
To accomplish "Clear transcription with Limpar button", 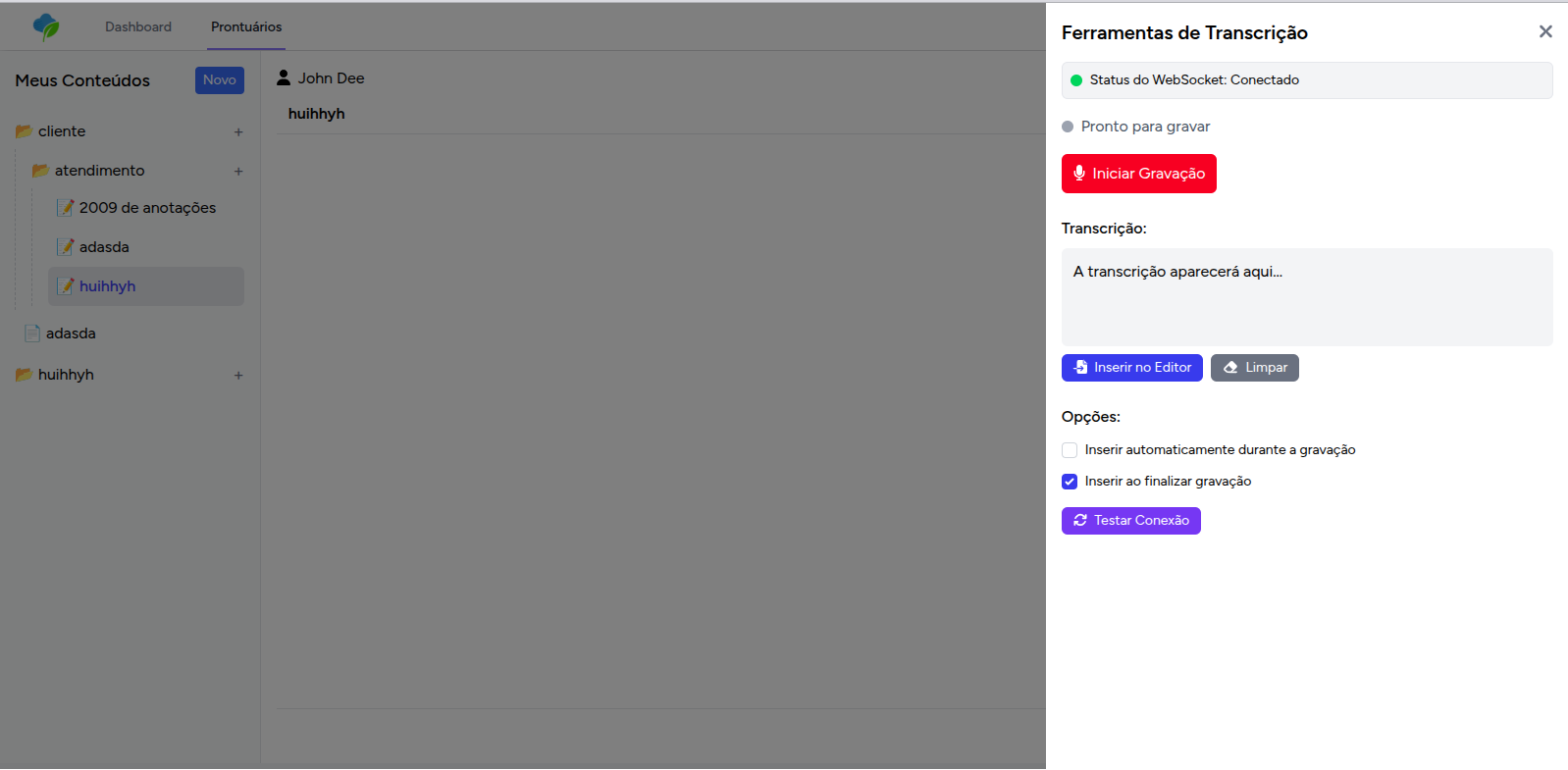I will tap(1255, 368).
